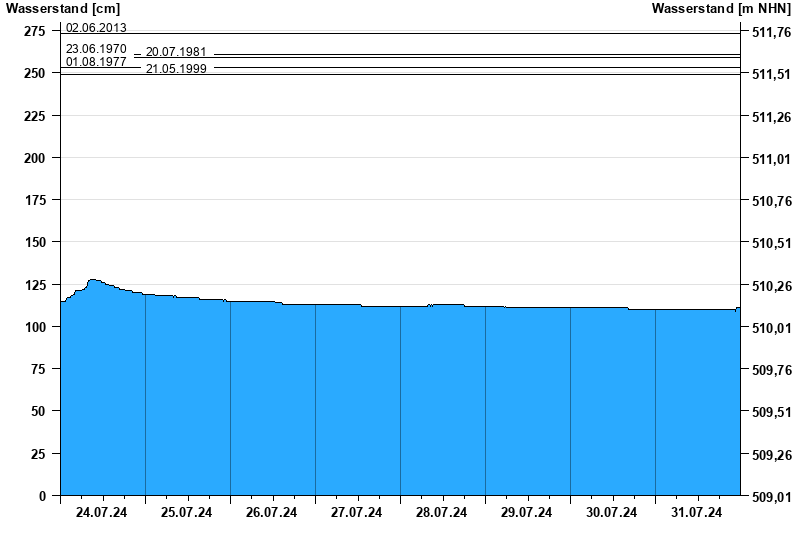Pick the 28.07.24 date label
This screenshot has height=550, width=800.
(442, 513)
